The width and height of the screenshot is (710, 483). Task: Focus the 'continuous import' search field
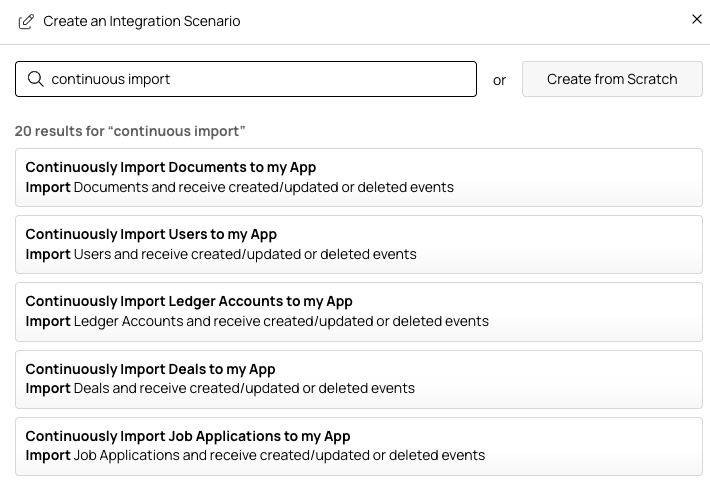click(x=260, y=79)
